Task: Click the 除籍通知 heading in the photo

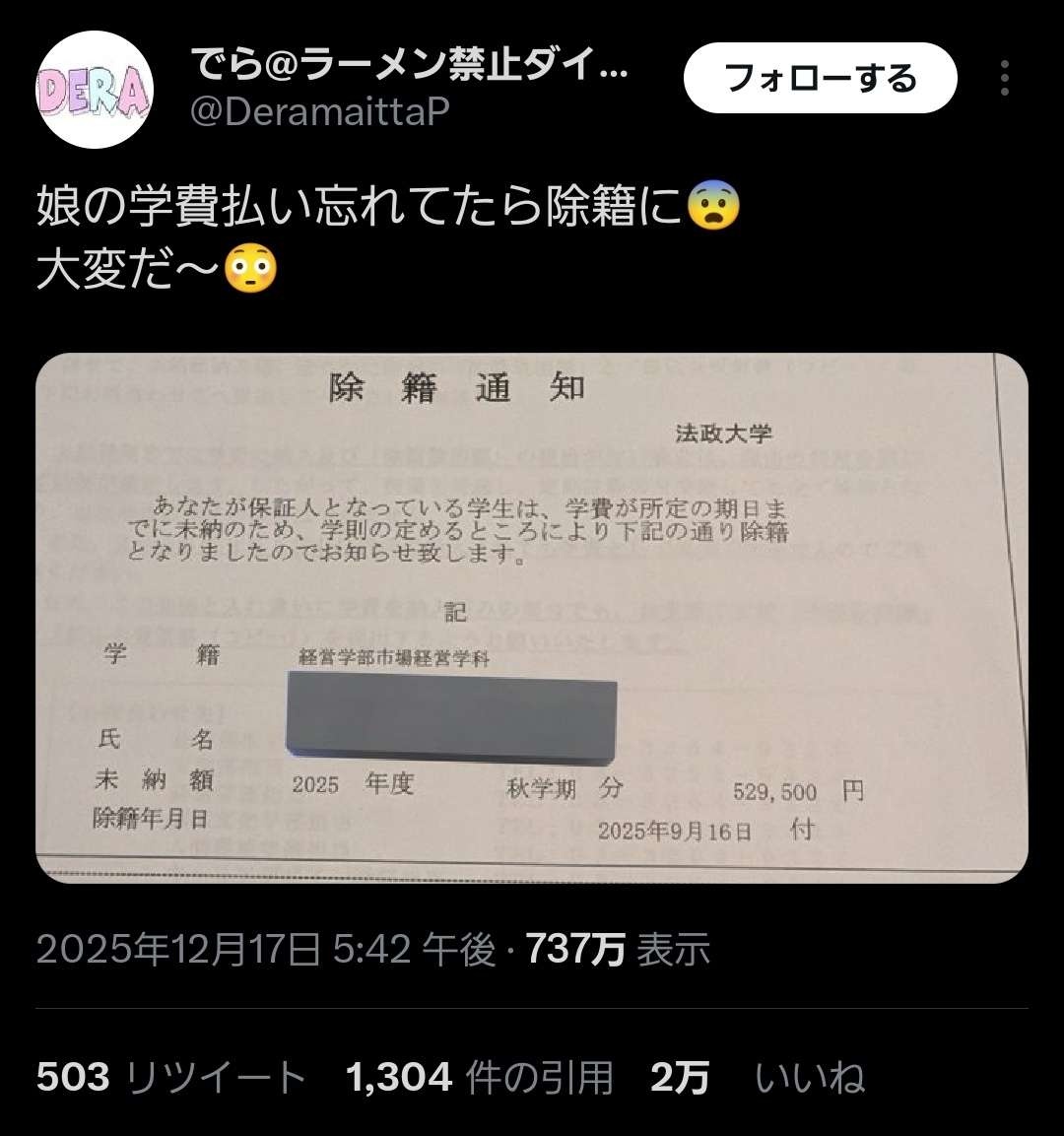Action: (456, 388)
